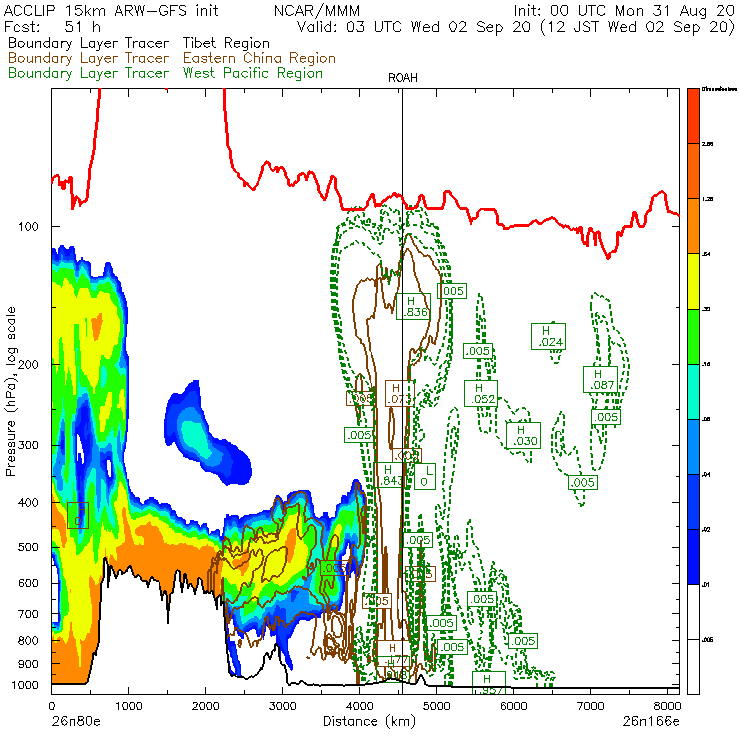Click the 100 hPa pressure tick label
The width and height of the screenshot is (740, 740).
click(28, 227)
